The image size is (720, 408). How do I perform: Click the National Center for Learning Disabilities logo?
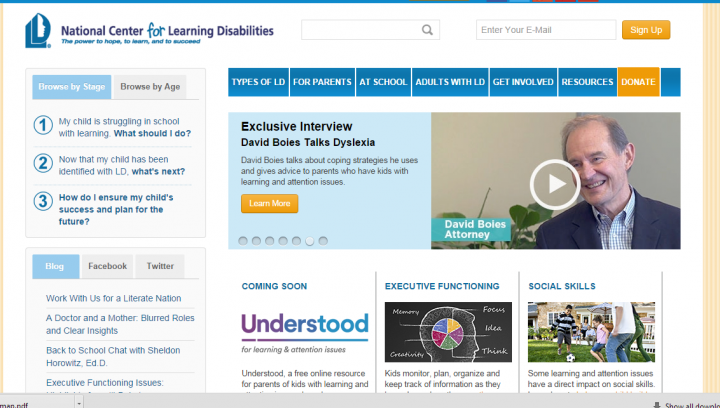click(x=149, y=31)
